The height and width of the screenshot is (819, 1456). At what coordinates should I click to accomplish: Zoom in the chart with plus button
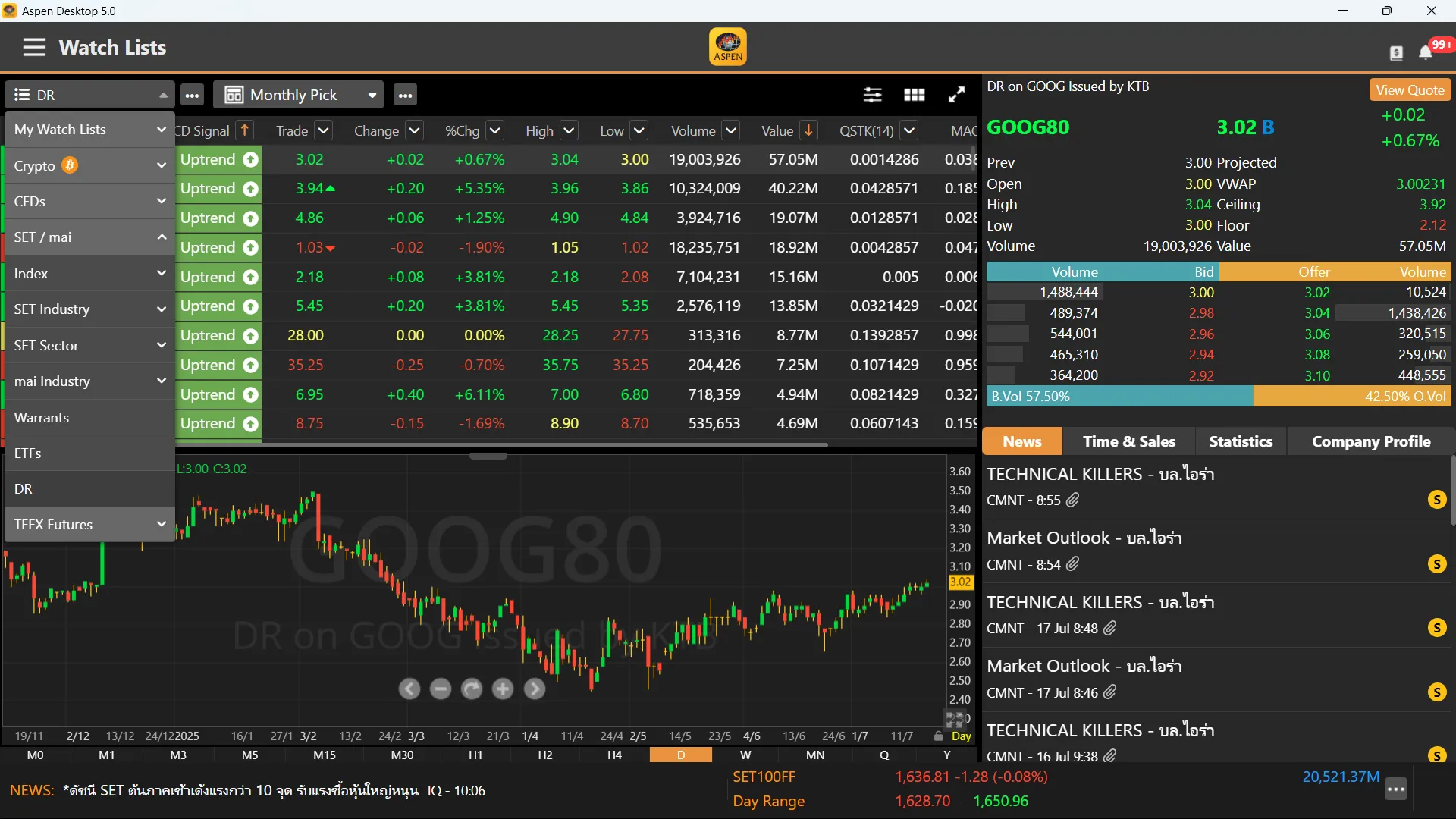503,689
